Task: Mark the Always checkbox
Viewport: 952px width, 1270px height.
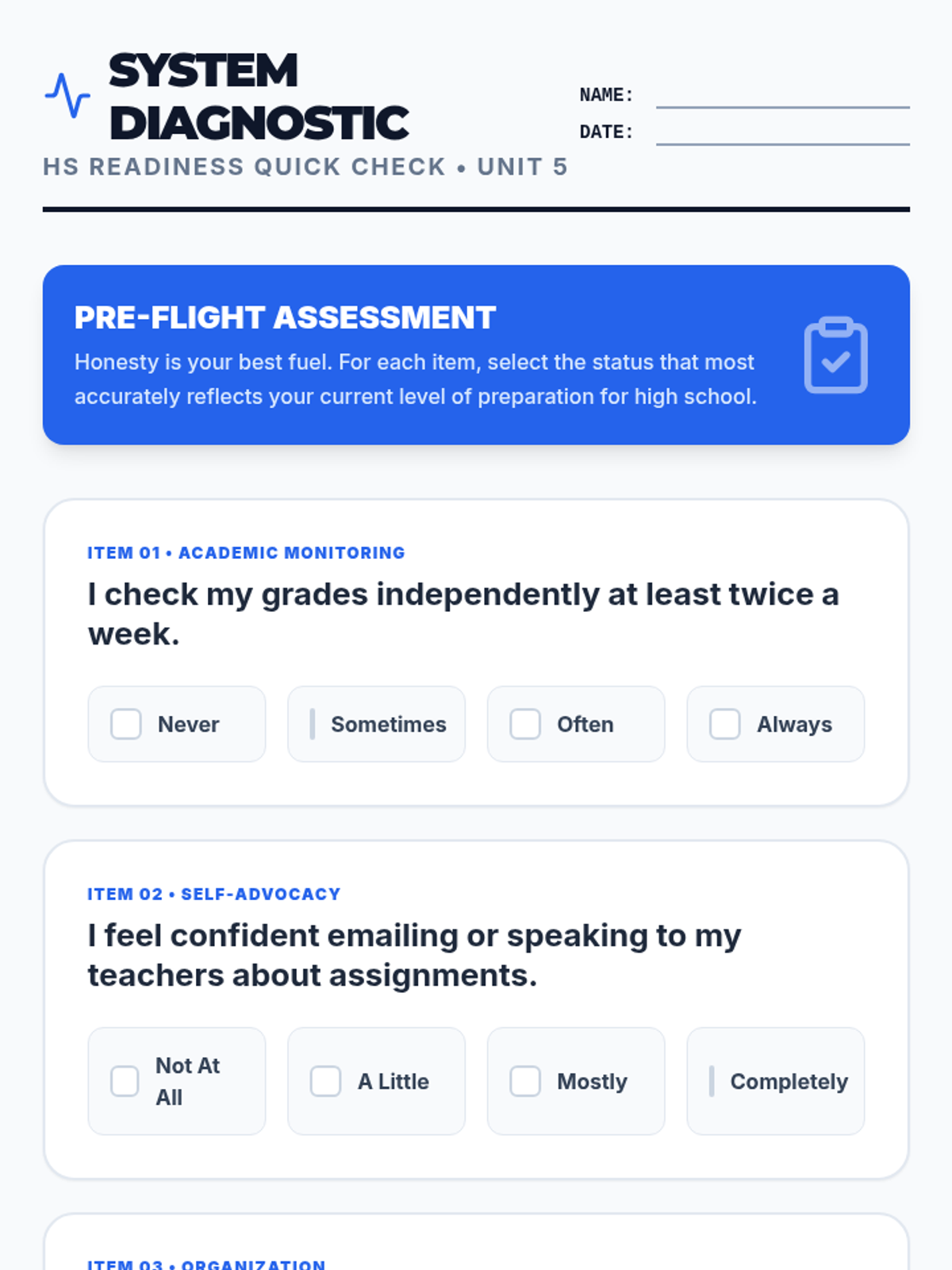Action: [724, 724]
